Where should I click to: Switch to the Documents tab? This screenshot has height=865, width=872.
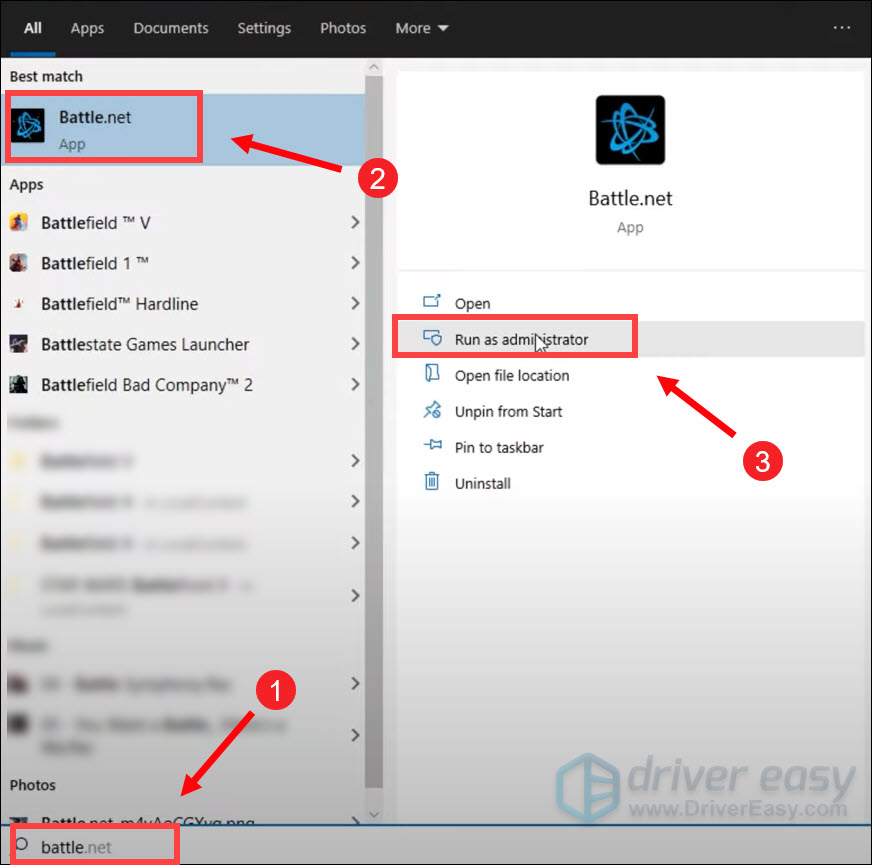[170, 28]
